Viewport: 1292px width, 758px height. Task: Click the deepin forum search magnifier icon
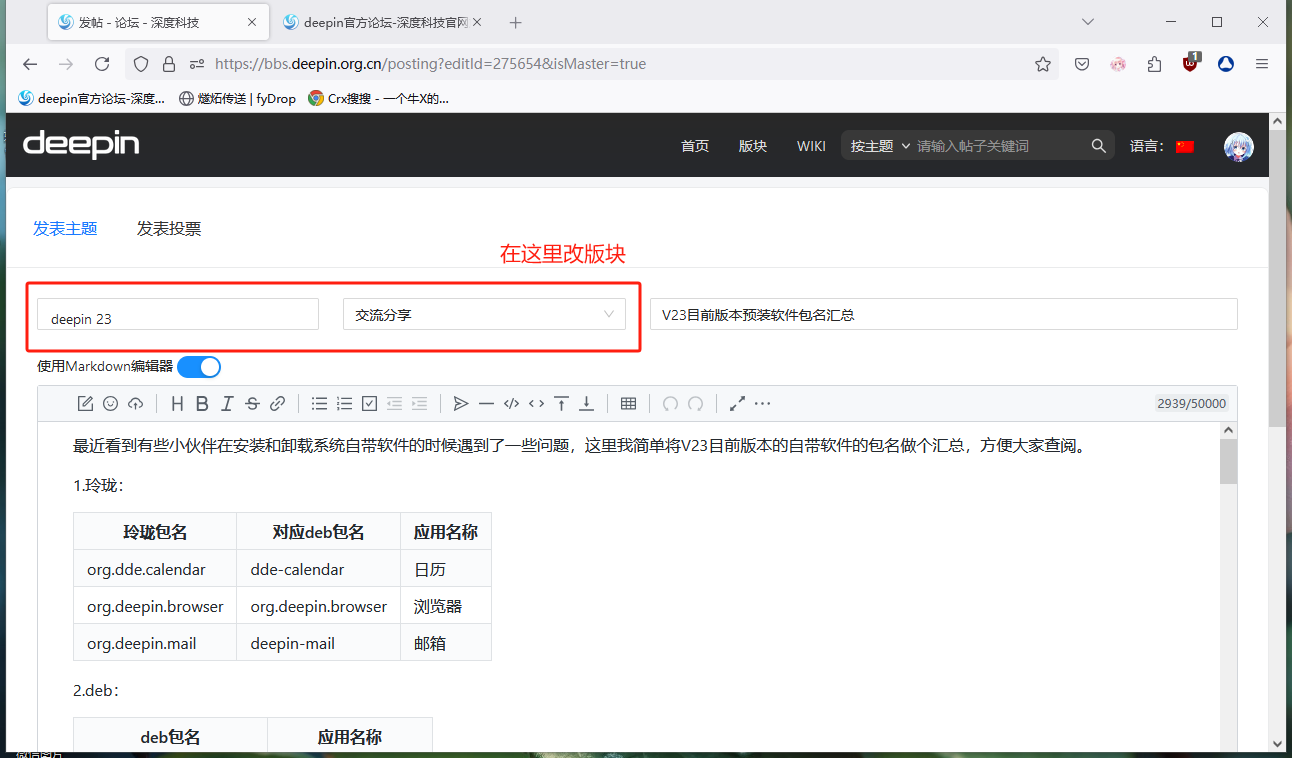click(1098, 146)
